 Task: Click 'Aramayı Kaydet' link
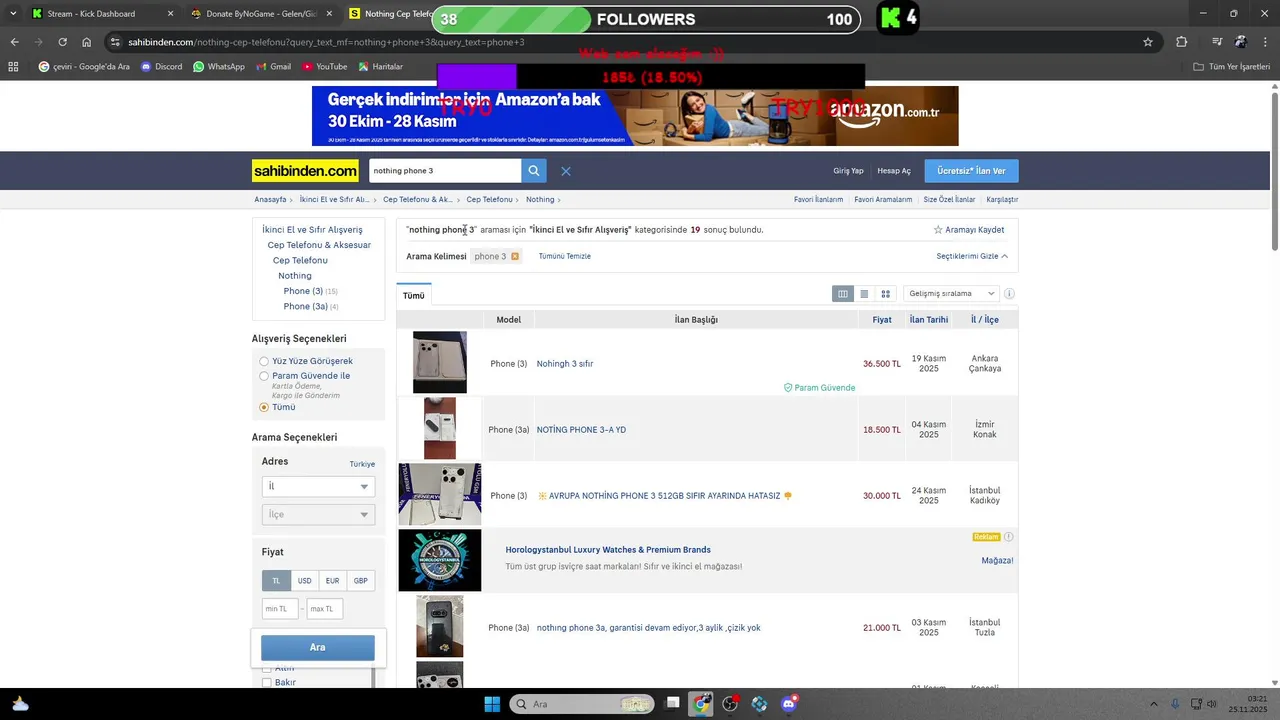969,230
